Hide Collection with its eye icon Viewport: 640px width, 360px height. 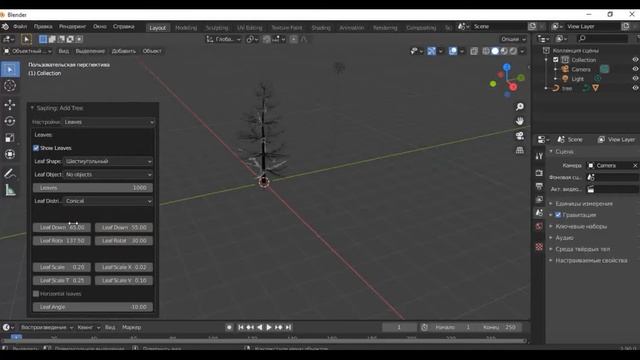point(635,60)
